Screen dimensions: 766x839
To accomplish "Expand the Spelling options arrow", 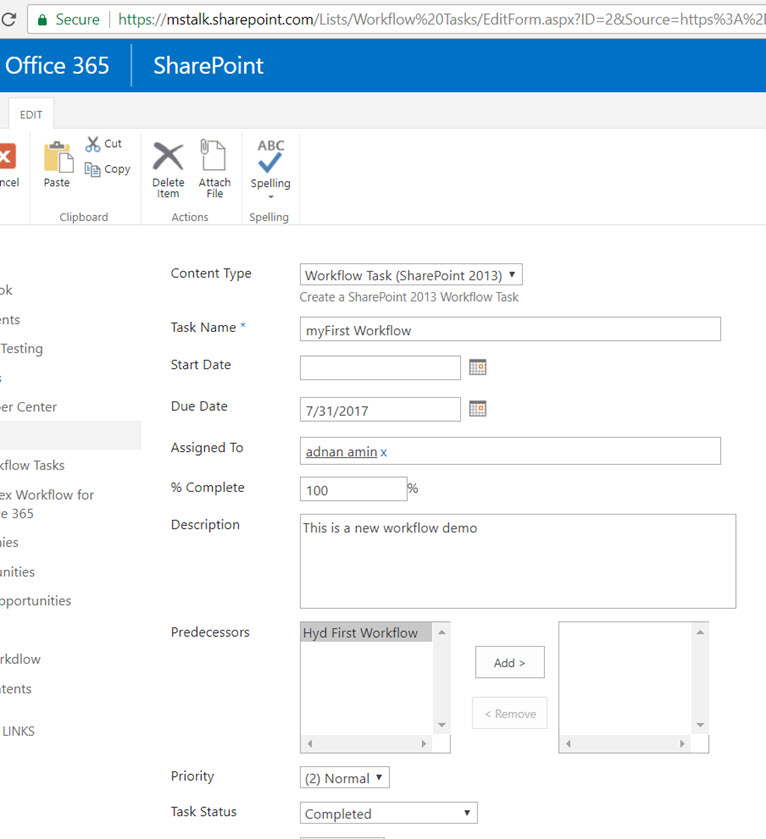I will [x=271, y=196].
